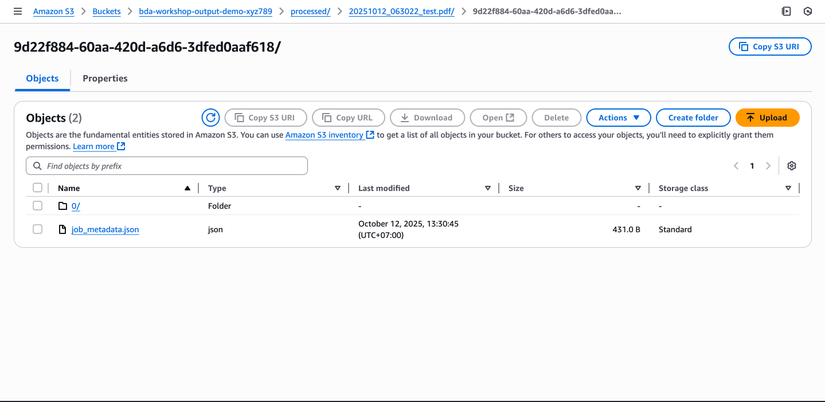Click the October 12, 2025 date cell
Viewport: 825px width, 402px height.
point(408,229)
